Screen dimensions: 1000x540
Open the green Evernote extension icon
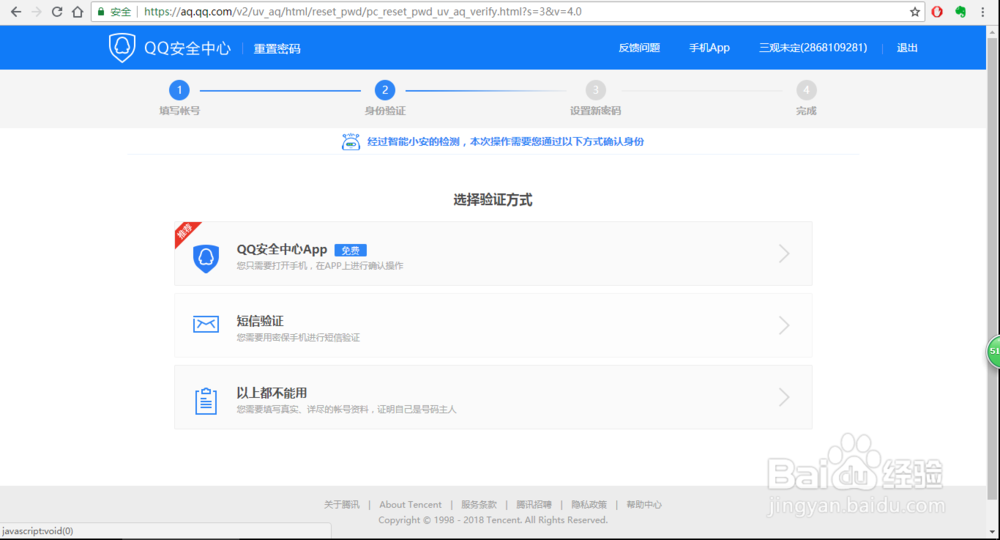pos(960,11)
